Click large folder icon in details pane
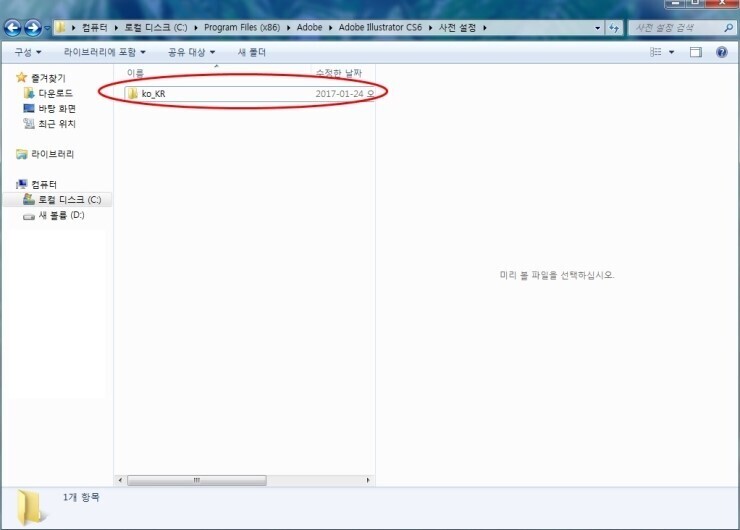Viewport: 740px width, 530px height. click(31, 507)
